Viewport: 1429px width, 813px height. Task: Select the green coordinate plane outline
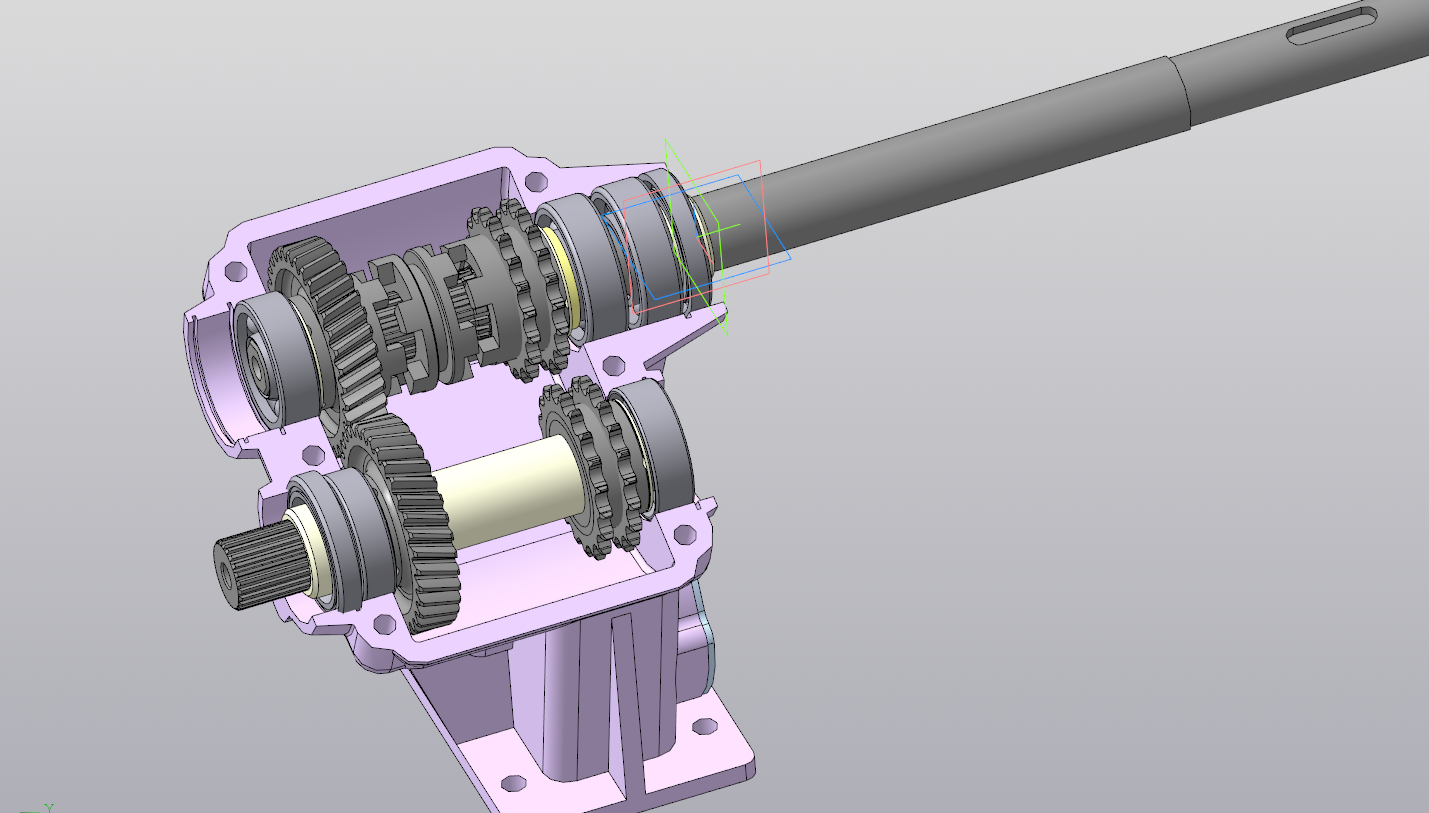(x=695, y=235)
